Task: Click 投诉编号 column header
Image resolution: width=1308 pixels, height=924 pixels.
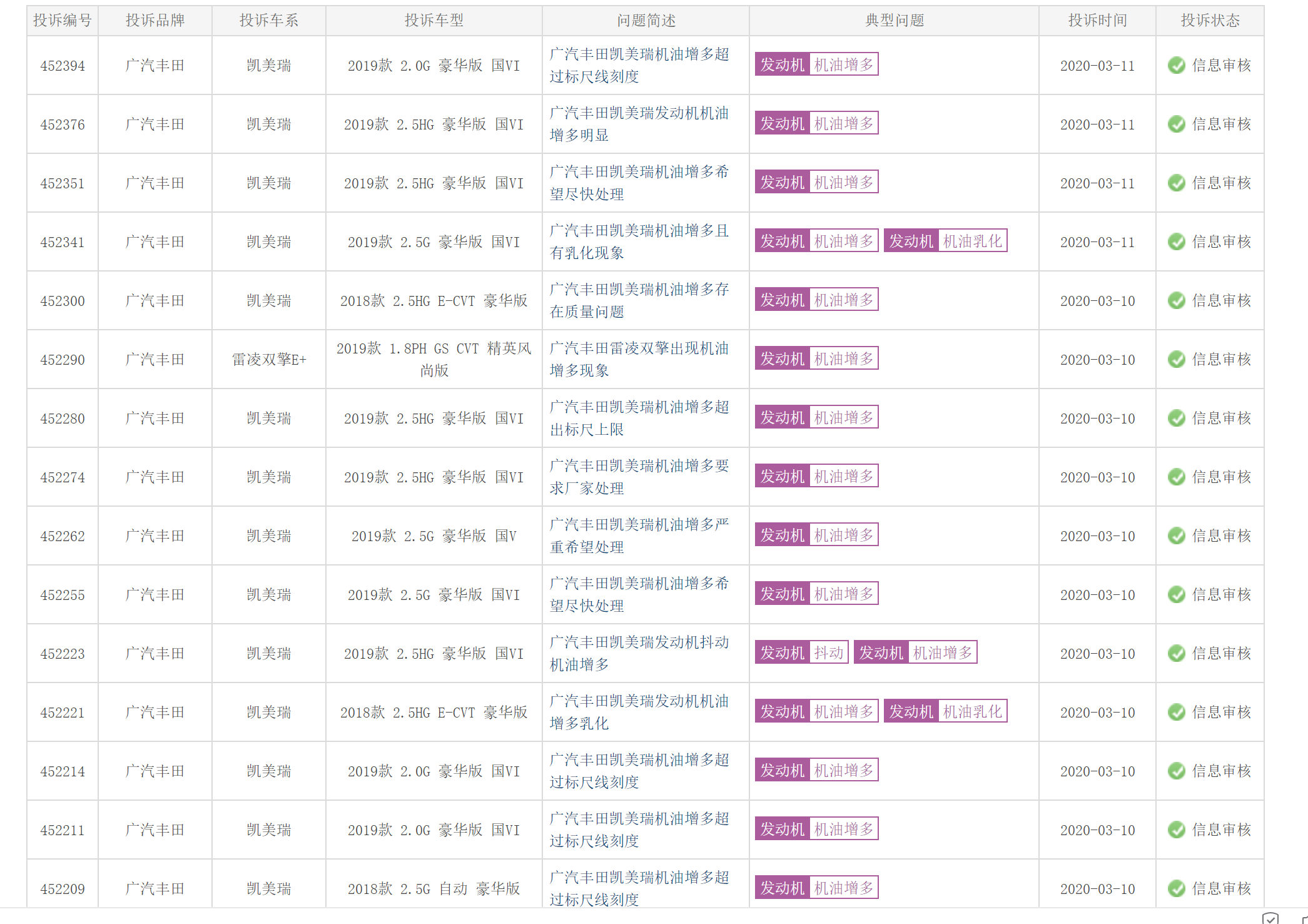Action: click(x=63, y=21)
